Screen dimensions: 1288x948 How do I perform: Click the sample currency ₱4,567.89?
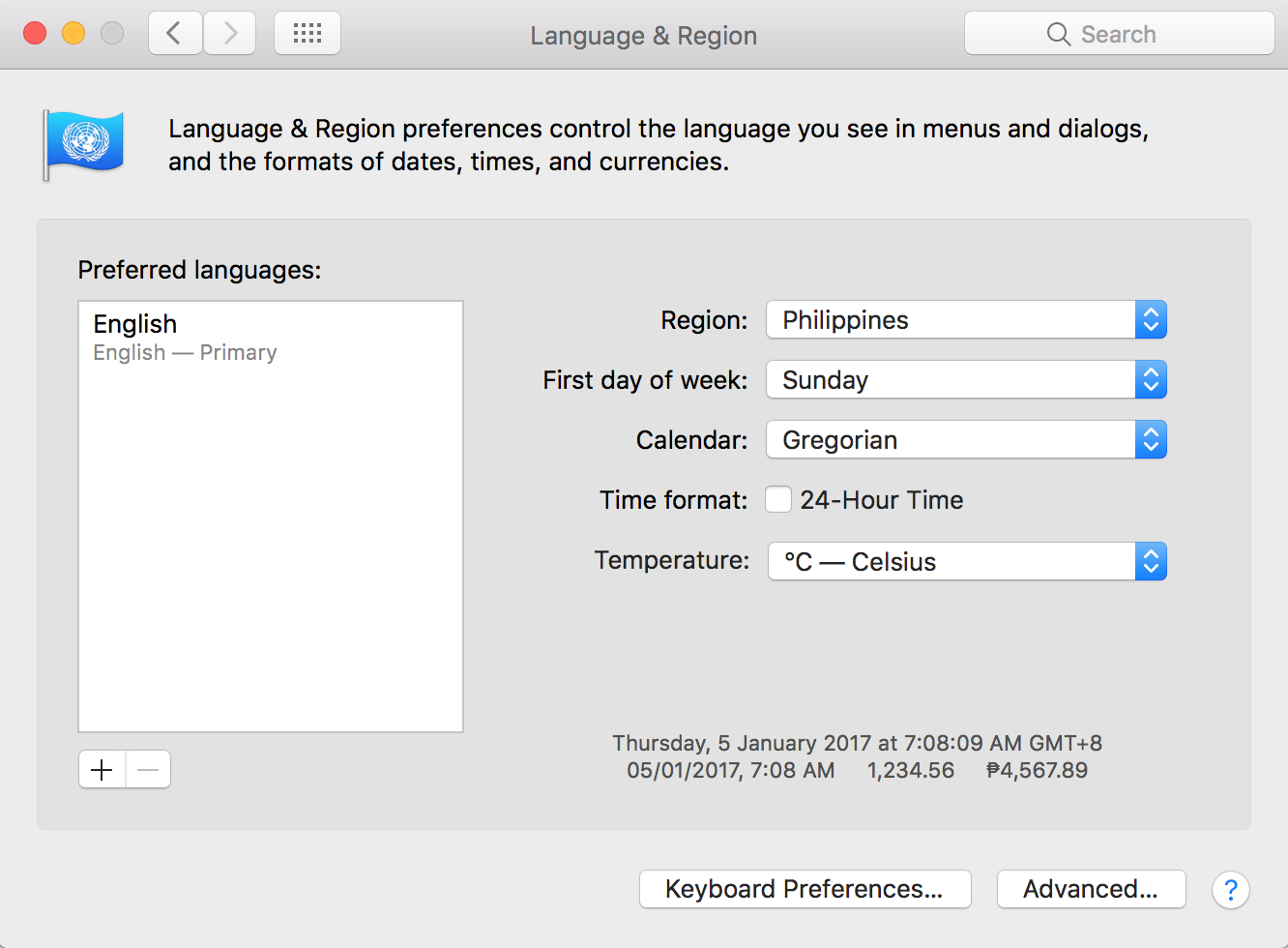pyautogui.click(x=1037, y=770)
